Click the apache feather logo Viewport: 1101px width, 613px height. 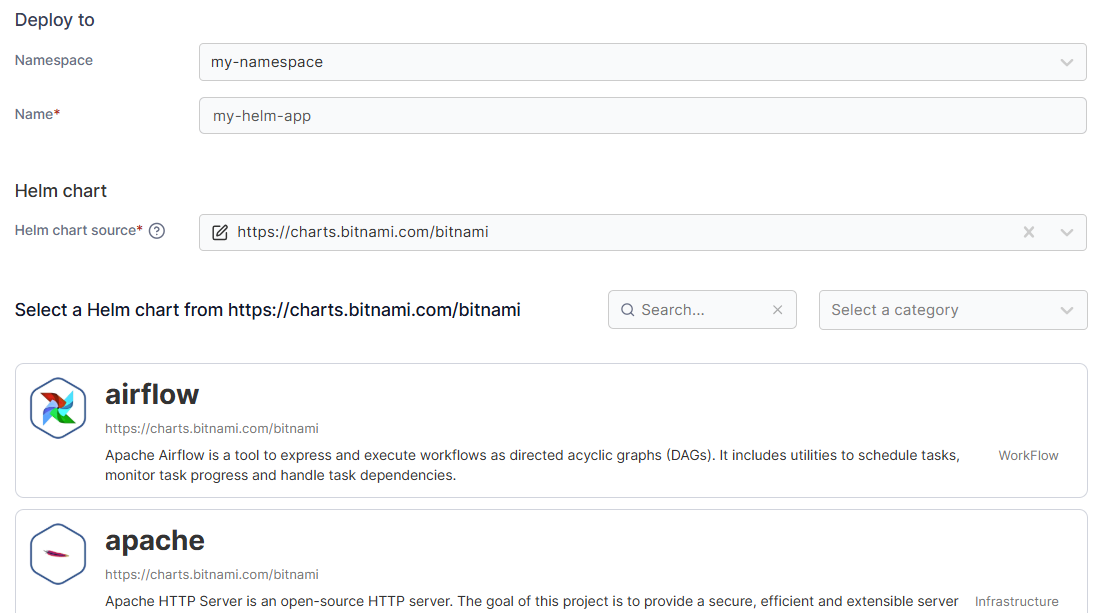[x=58, y=553]
